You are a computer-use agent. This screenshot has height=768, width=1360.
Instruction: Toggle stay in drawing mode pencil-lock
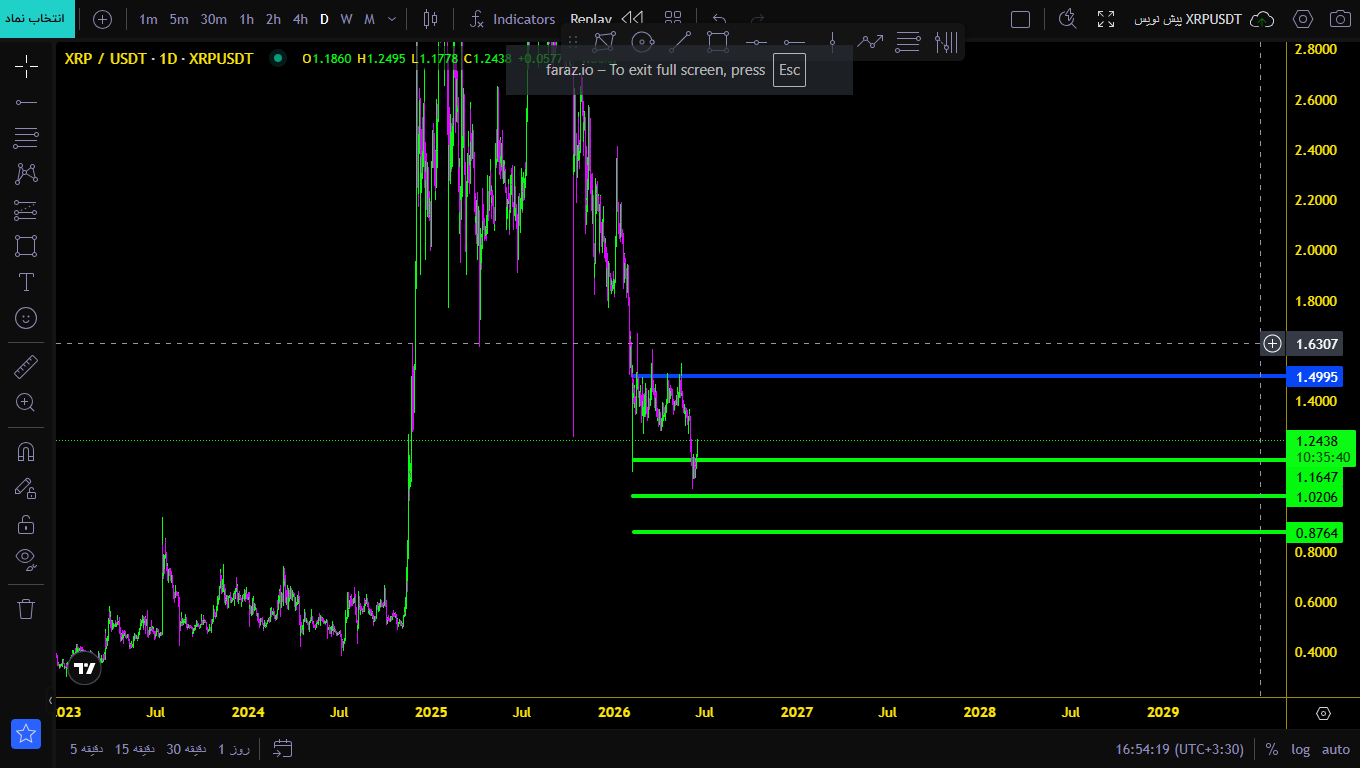click(26, 488)
